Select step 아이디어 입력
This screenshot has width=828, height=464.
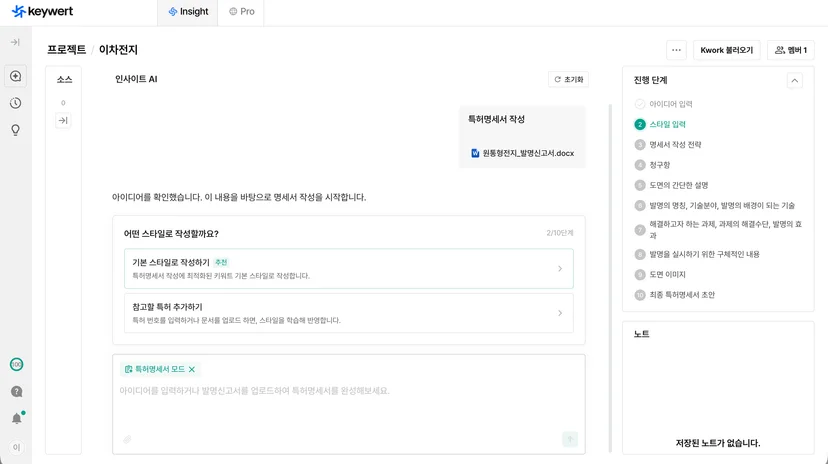click(663, 104)
